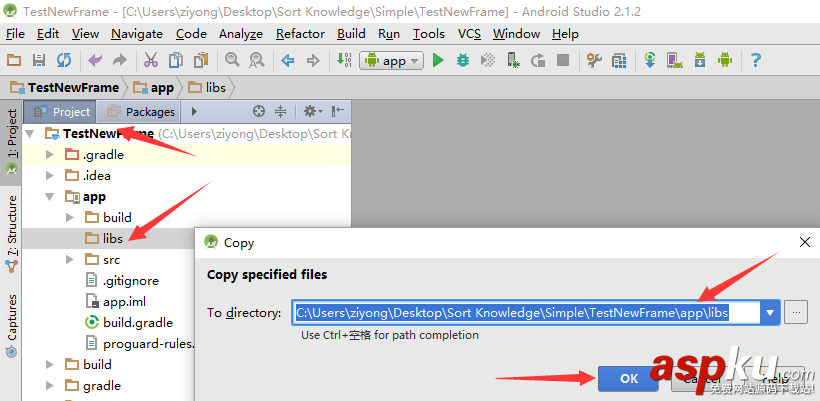
Task: Click OK in the Copy dialog
Action: tap(629, 379)
